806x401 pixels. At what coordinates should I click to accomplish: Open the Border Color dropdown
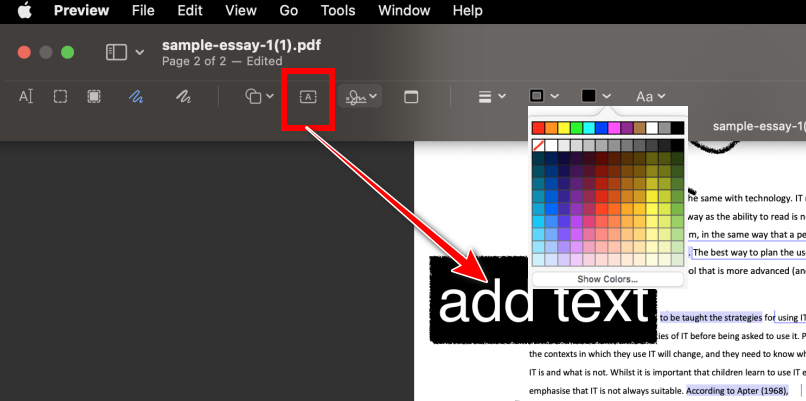(544, 96)
